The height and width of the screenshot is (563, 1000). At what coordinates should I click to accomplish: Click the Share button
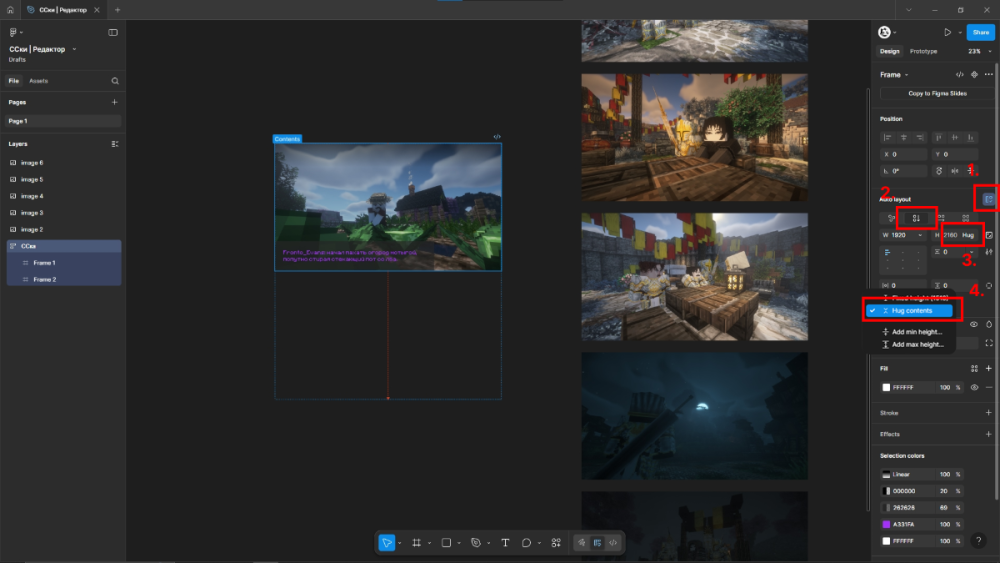point(980,32)
